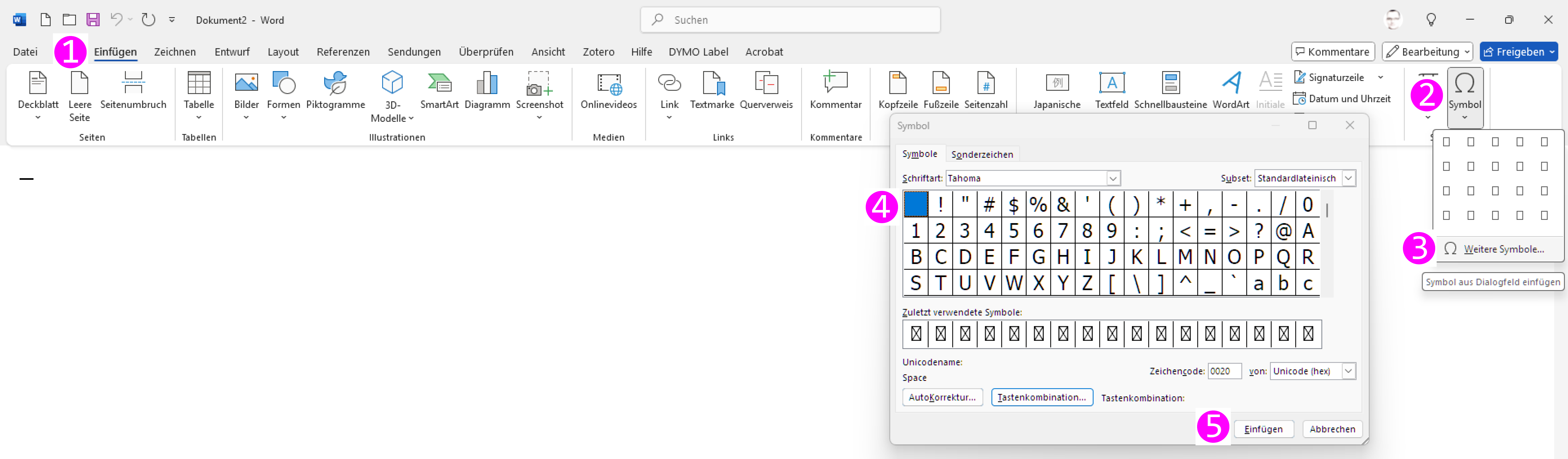Open the Sonderzeichen tab in Symbol dialog
1568x459 pixels.
[982, 155]
